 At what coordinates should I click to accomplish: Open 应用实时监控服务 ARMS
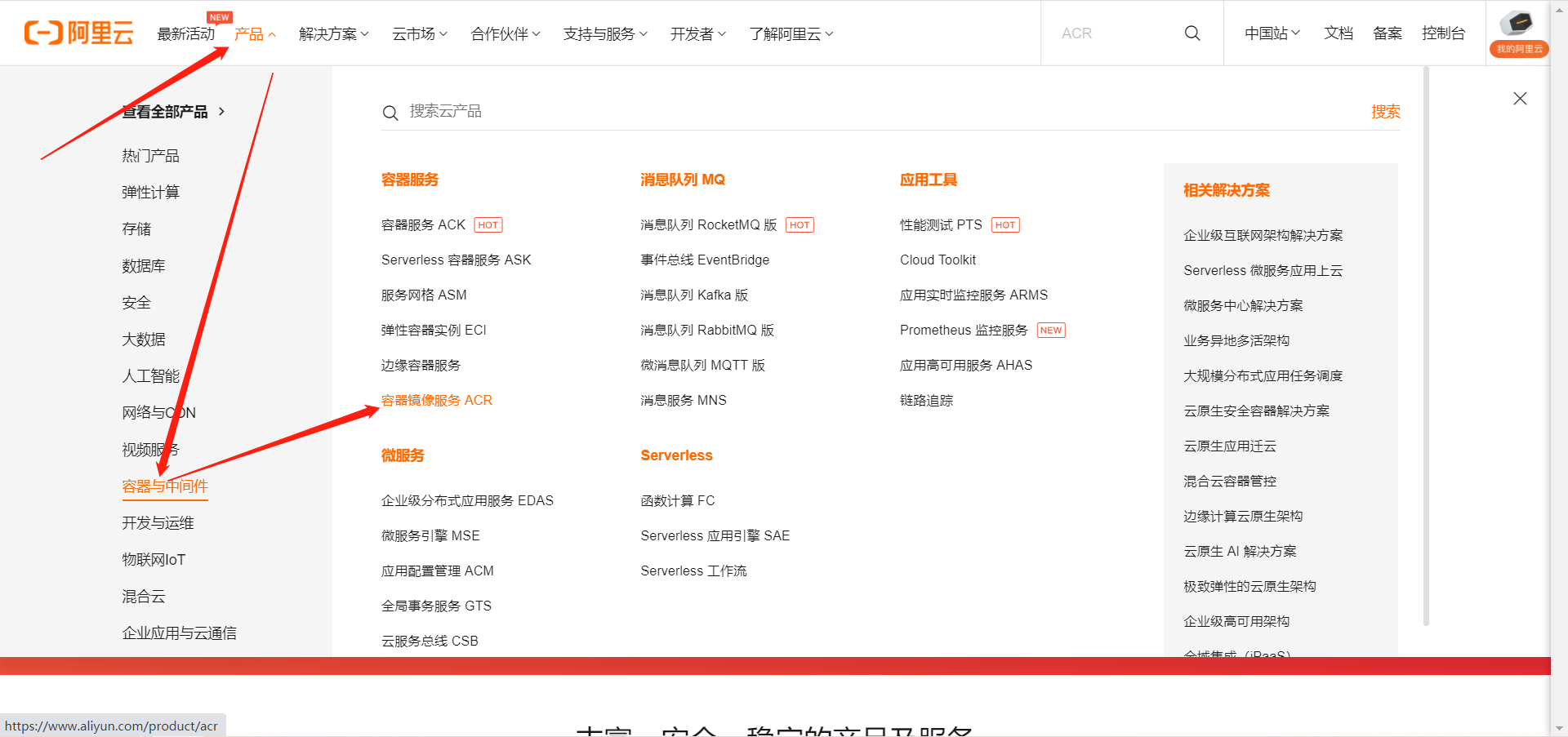click(x=973, y=295)
